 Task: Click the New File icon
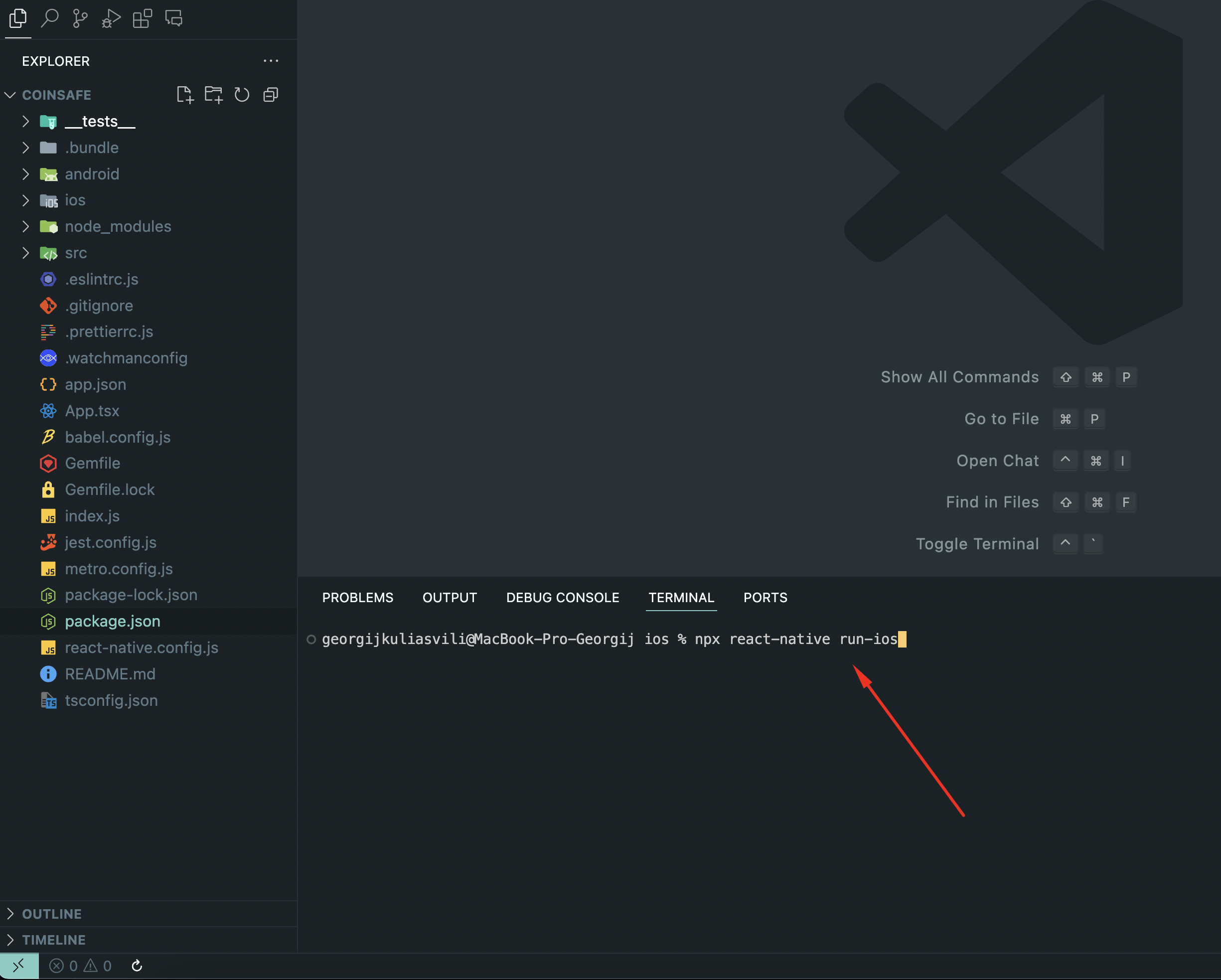(x=184, y=95)
